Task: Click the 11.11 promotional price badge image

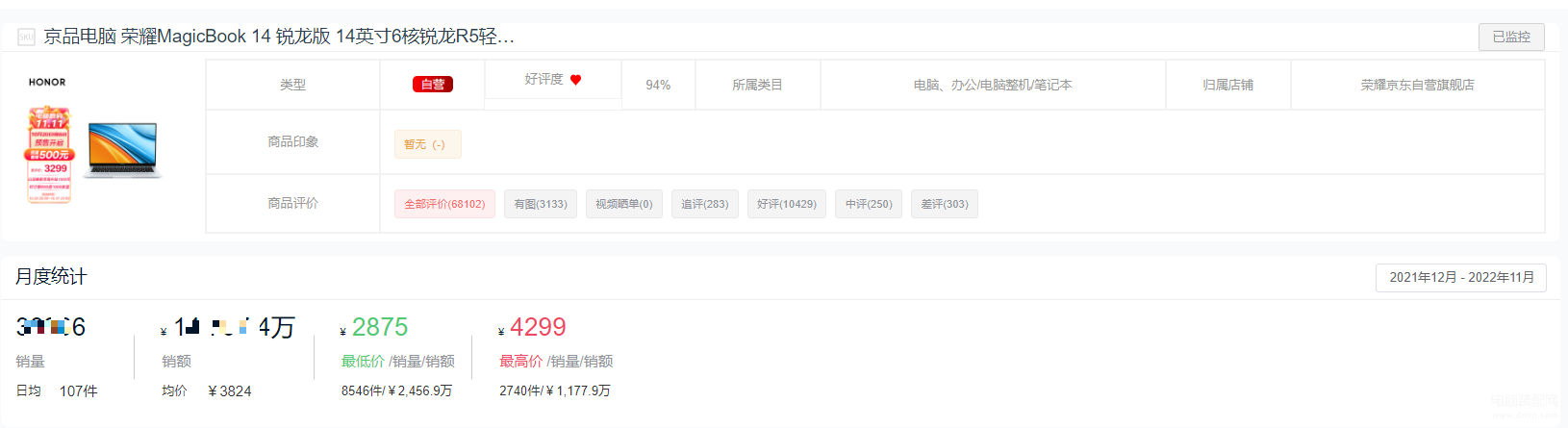Action: [x=49, y=154]
